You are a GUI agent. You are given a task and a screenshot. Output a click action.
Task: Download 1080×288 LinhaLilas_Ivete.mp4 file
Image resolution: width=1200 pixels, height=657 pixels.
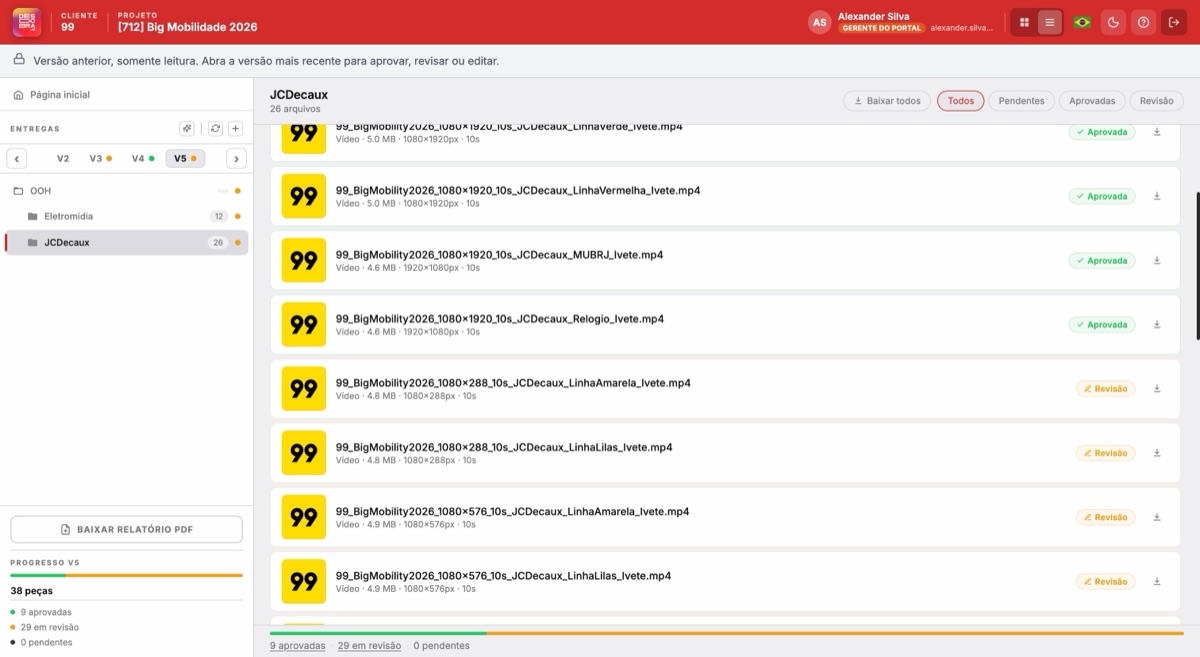(1157, 453)
